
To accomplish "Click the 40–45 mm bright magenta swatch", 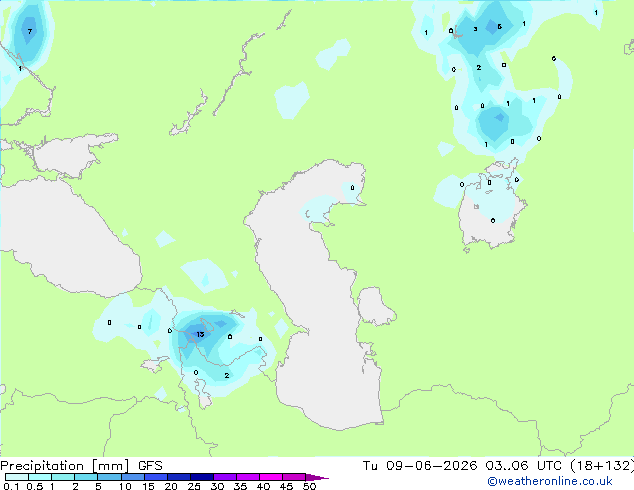I will (271, 477).
